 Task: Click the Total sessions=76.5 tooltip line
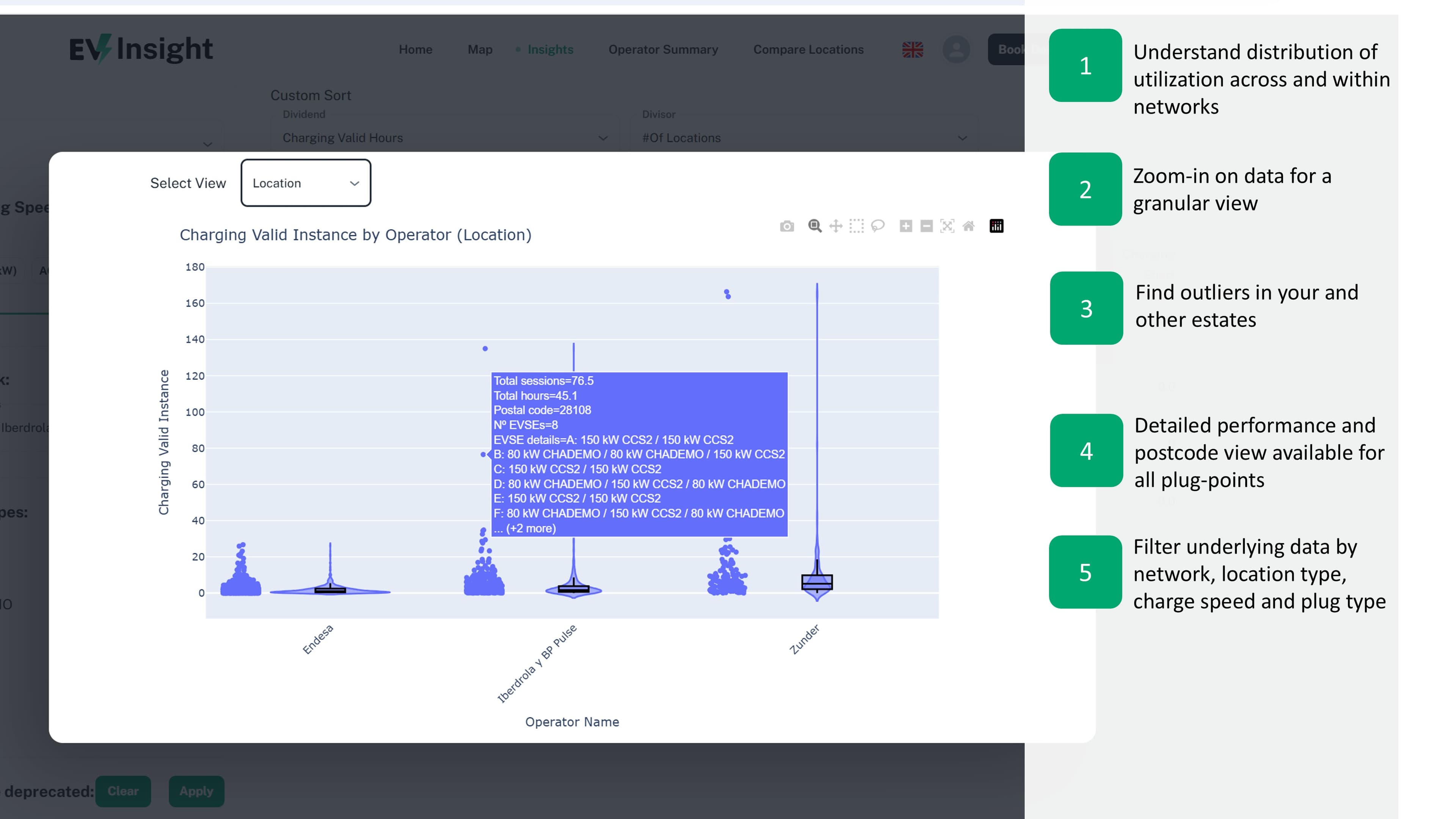[543, 381]
